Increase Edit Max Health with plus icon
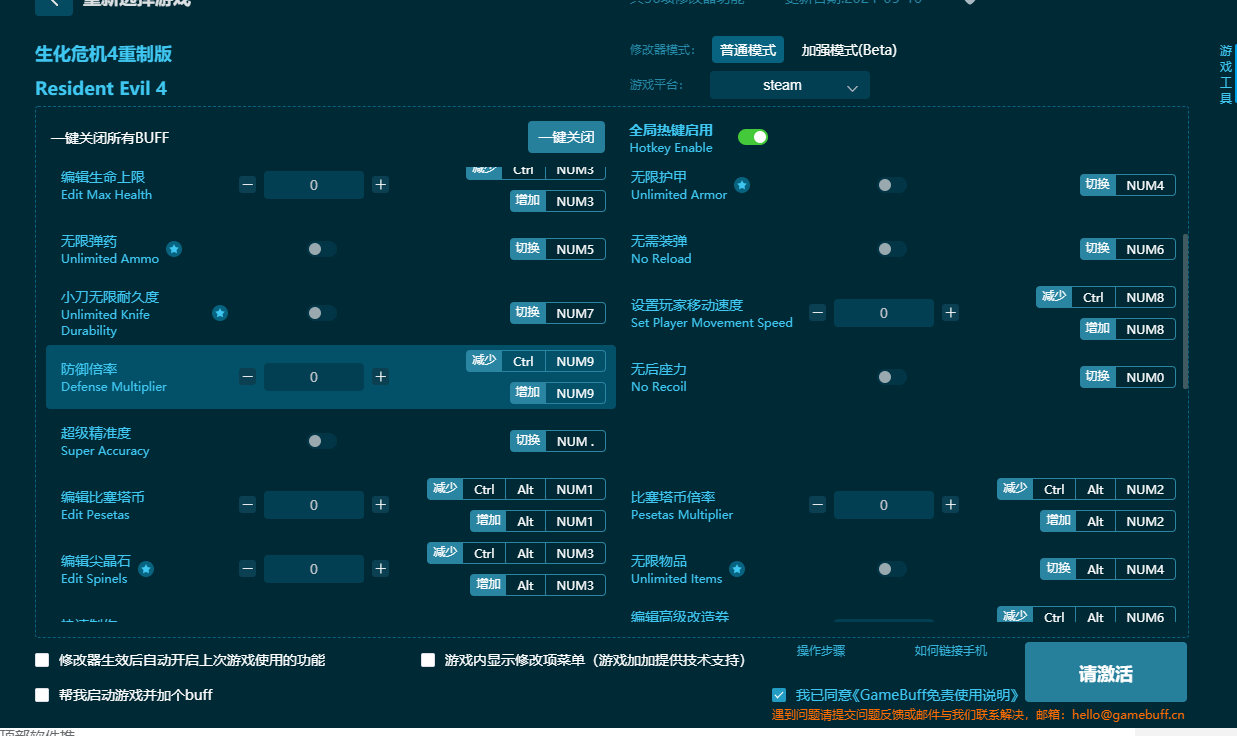Image resolution: width=1237 pixels, height=736 pixels. 380,185
